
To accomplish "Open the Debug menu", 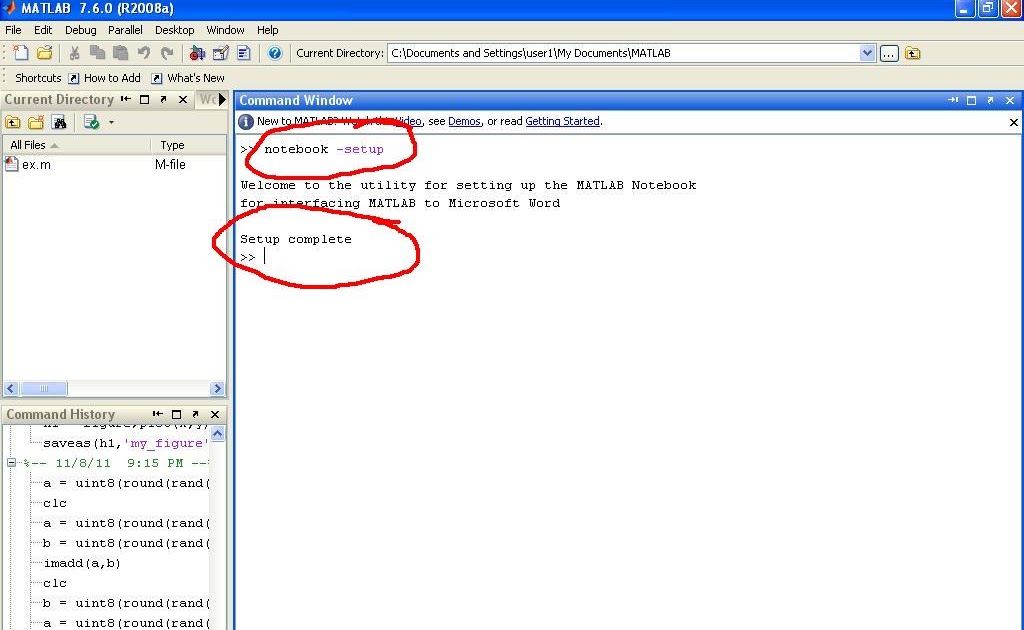I will coord(80,30).
